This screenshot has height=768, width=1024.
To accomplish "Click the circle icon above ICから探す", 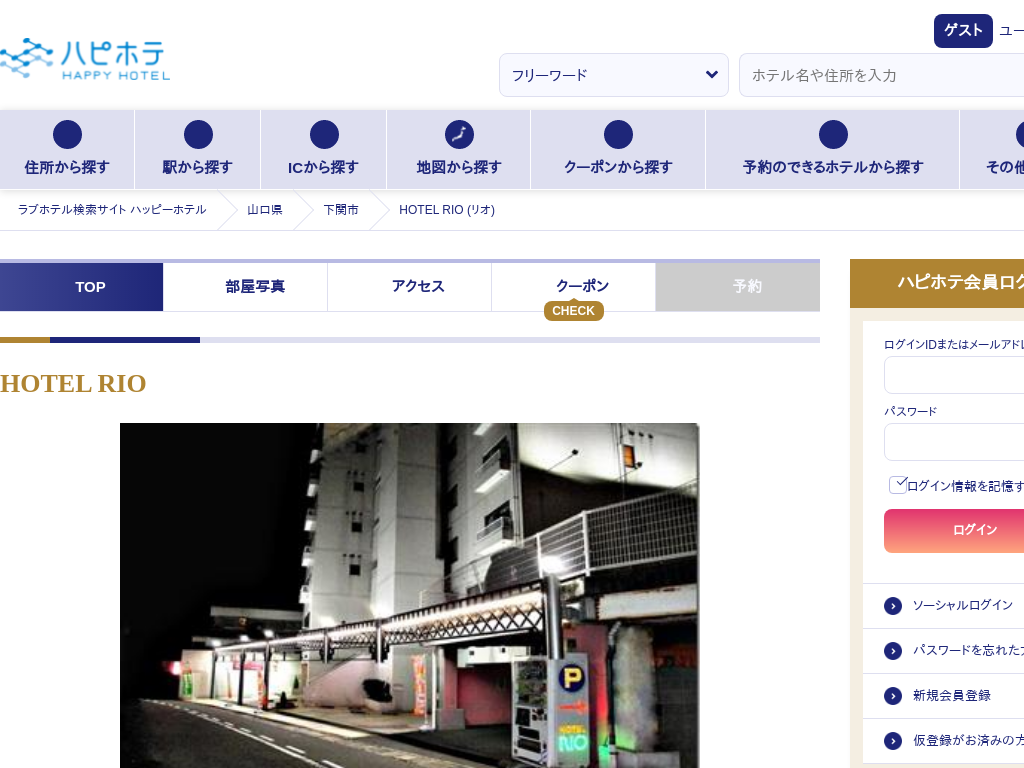I will (324, 135).
